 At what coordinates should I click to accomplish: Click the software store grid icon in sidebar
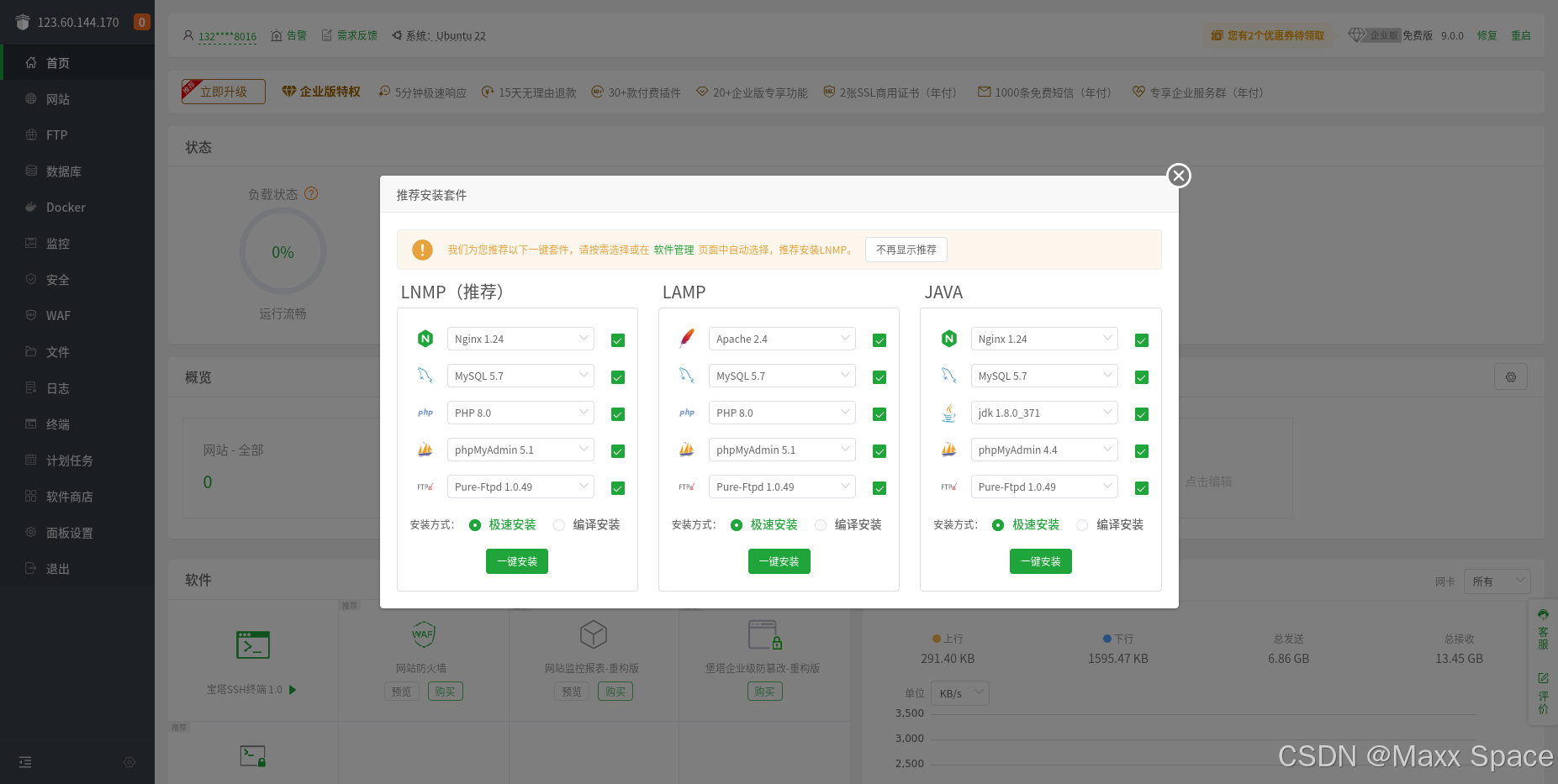31,496
